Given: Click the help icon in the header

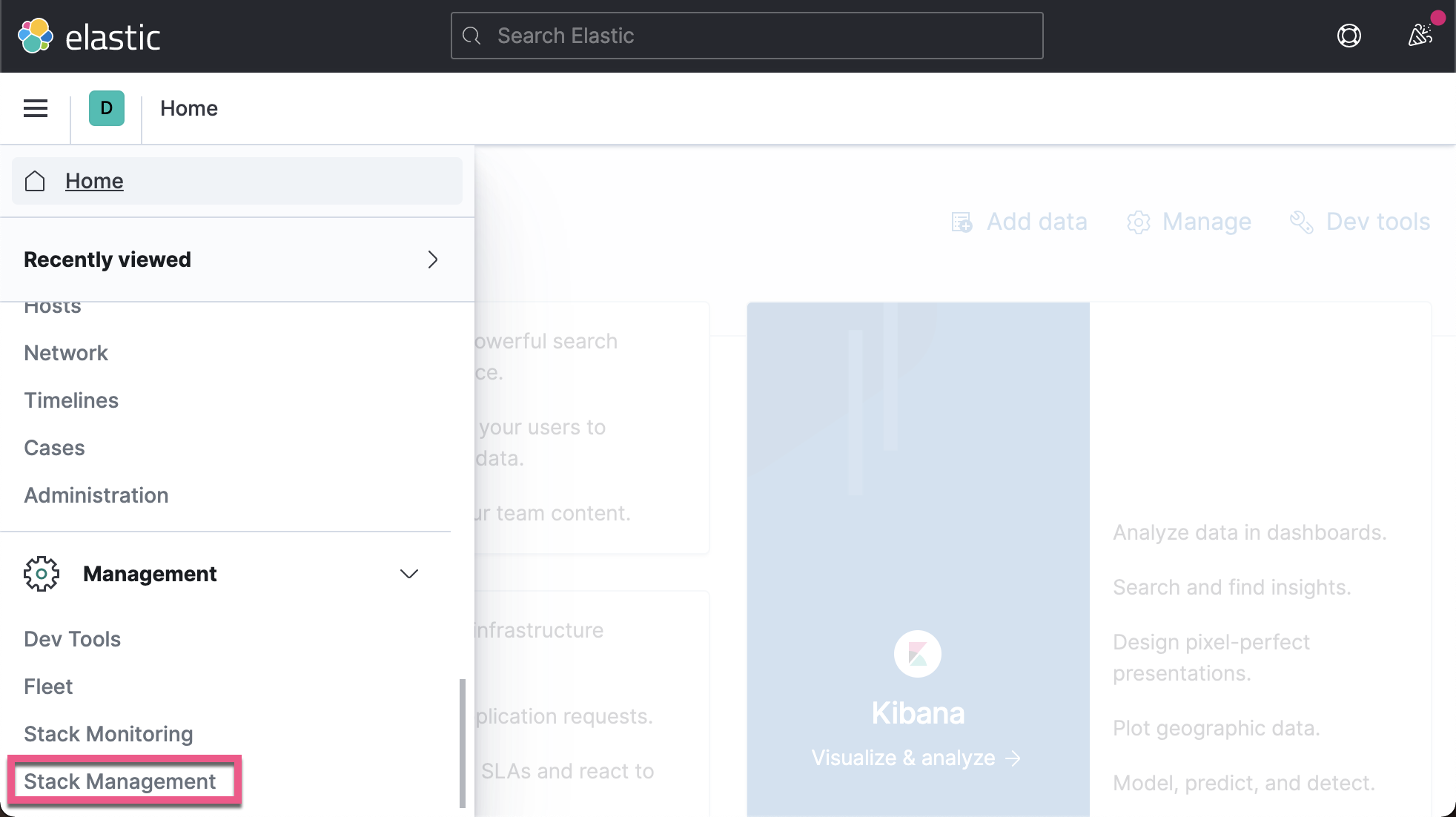Looking at the screenshot, I should [1349, 36].
